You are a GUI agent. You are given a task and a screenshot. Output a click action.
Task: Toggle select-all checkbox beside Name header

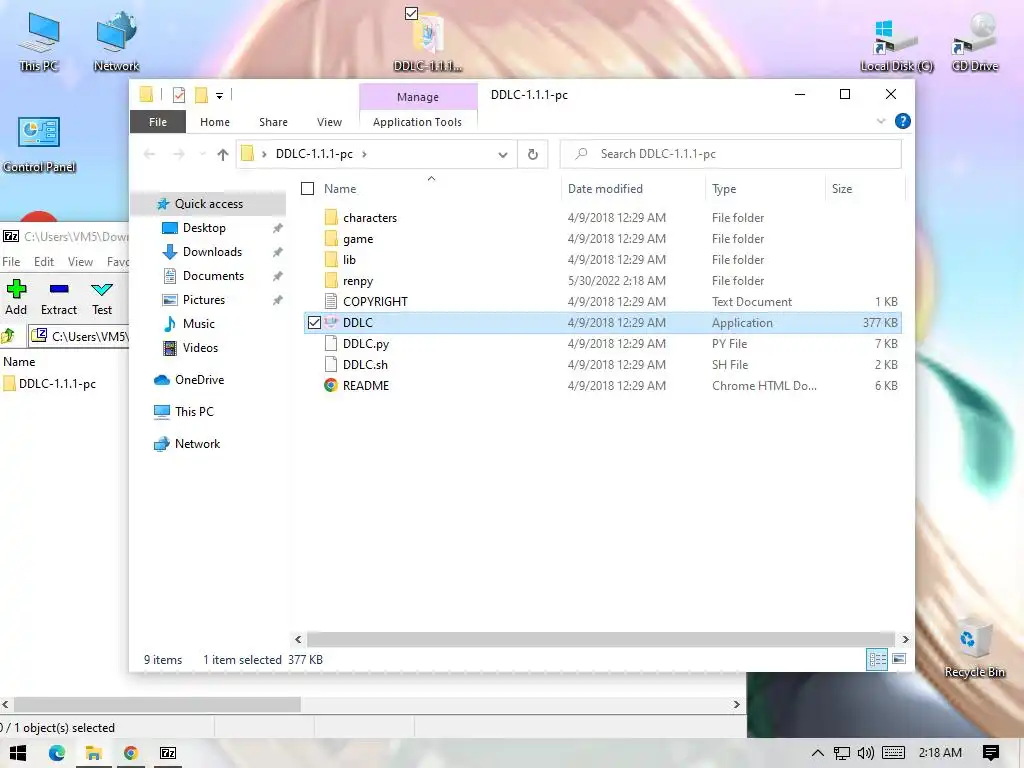[308, 189]
